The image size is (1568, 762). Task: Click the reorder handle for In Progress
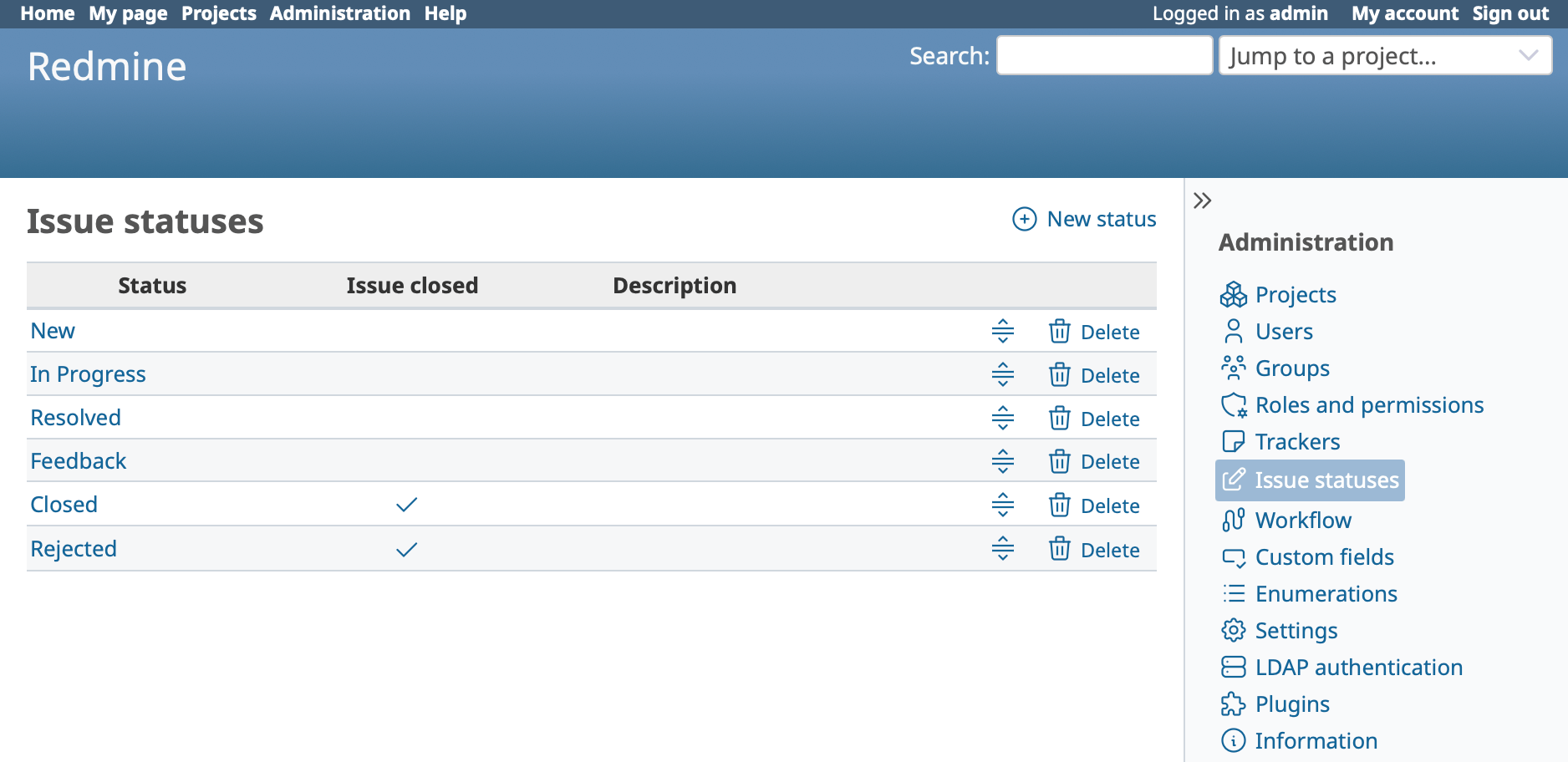(x=1002, y=375)
